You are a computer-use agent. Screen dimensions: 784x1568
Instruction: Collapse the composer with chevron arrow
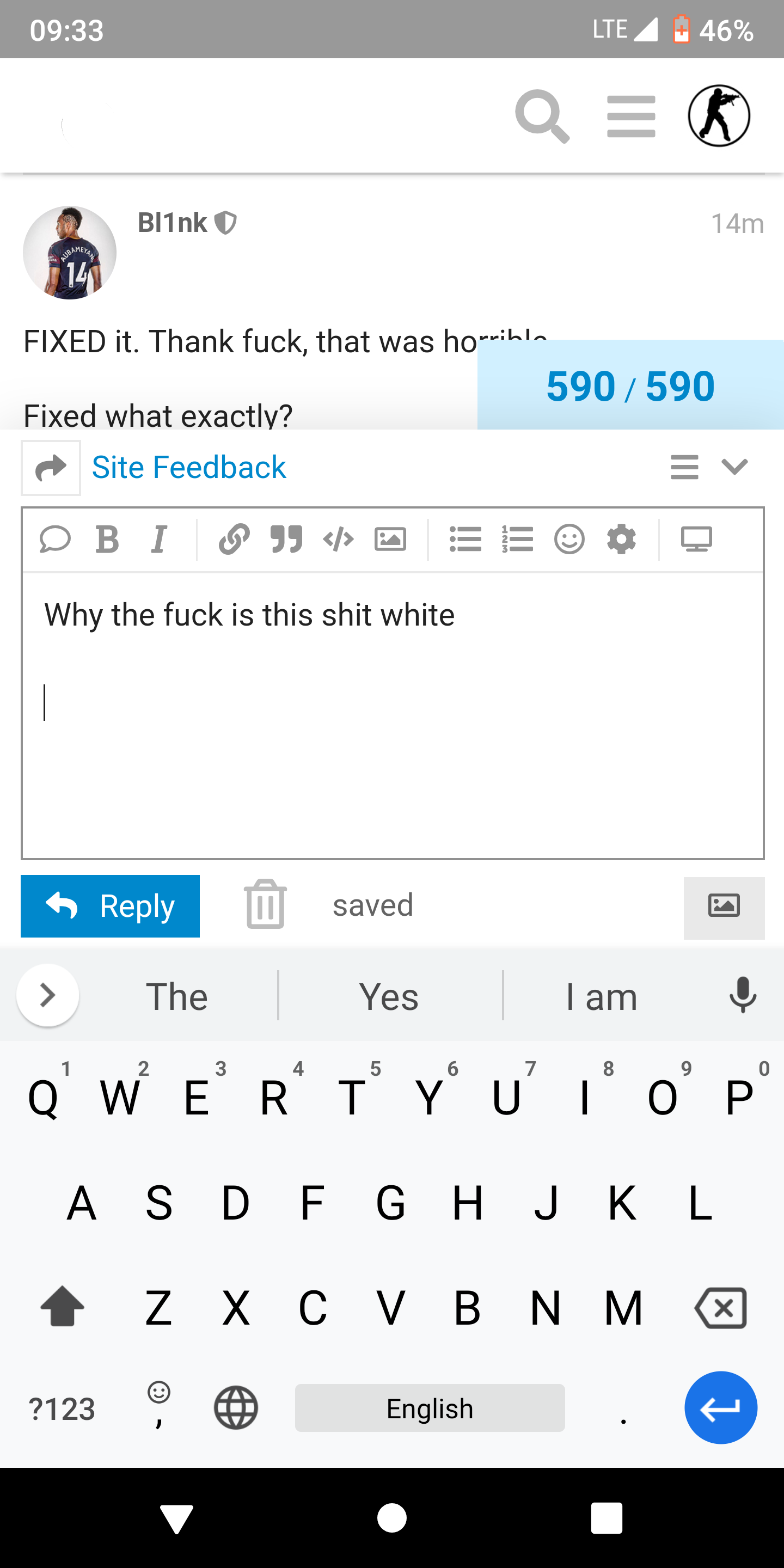point(734,467)
